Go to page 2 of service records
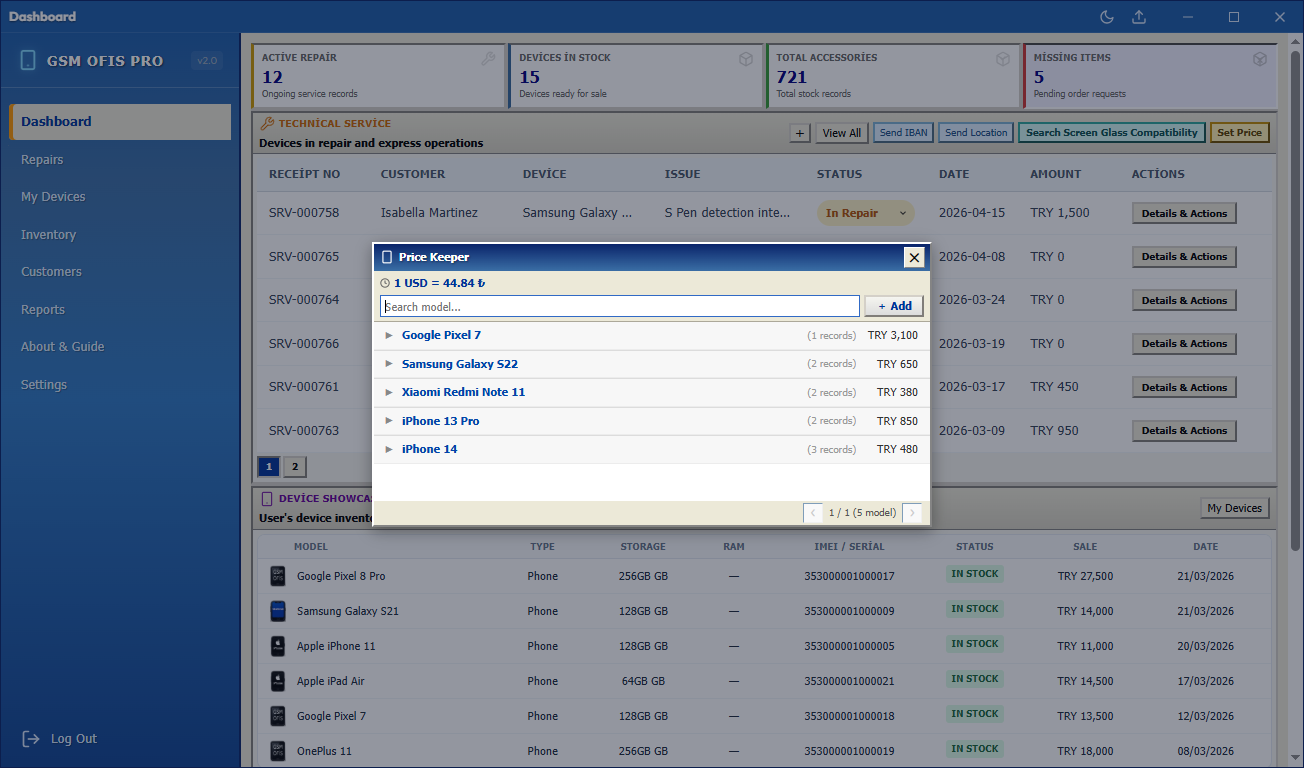The image size is (1304, 768). coord(294,467)
